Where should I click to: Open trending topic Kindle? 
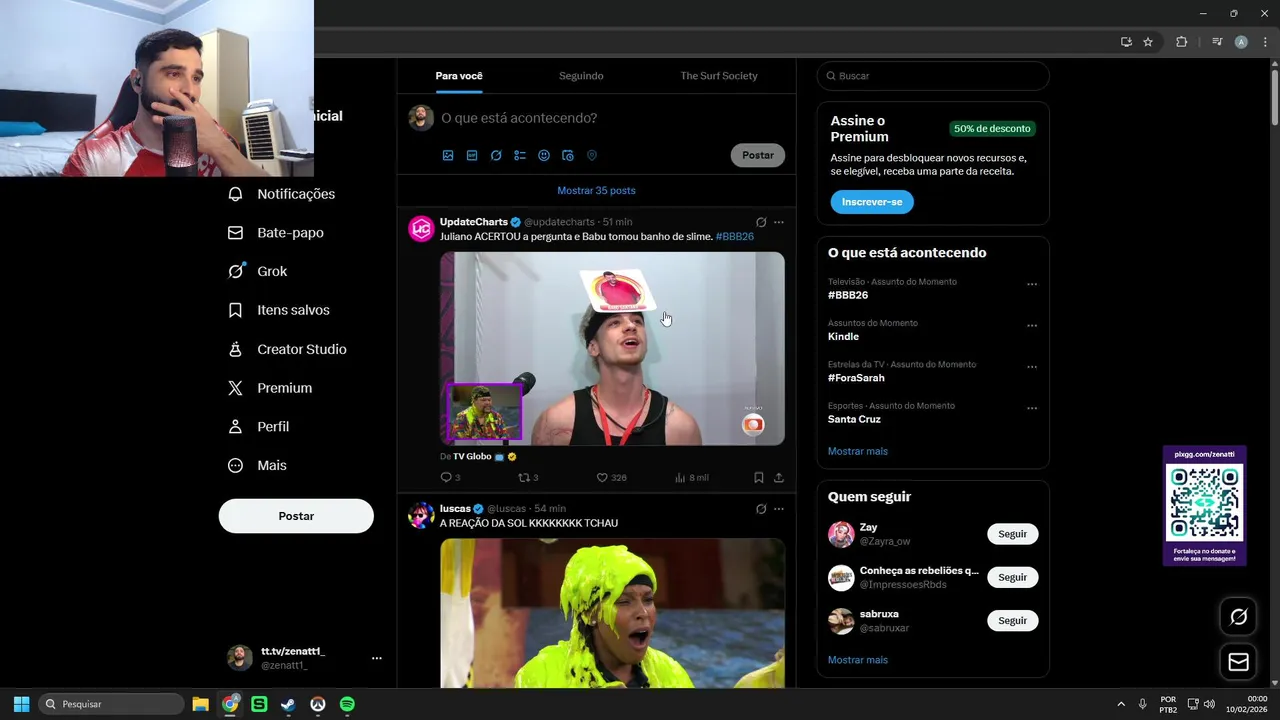843,337
